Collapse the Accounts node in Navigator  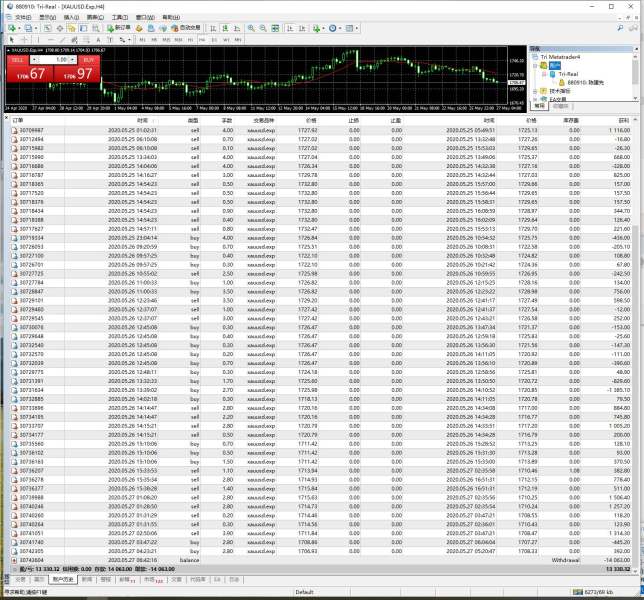pyautogui.click(x=536, y=66)
